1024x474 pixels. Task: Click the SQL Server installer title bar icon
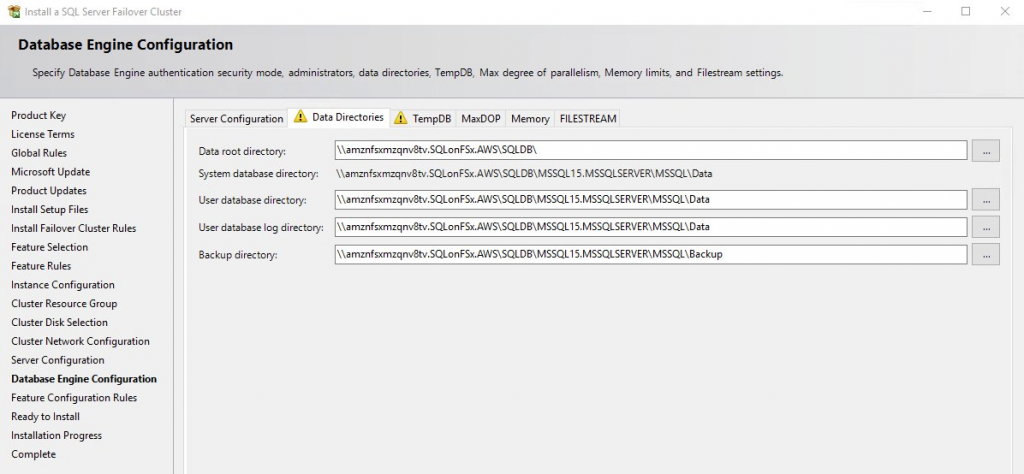point(14,12)
